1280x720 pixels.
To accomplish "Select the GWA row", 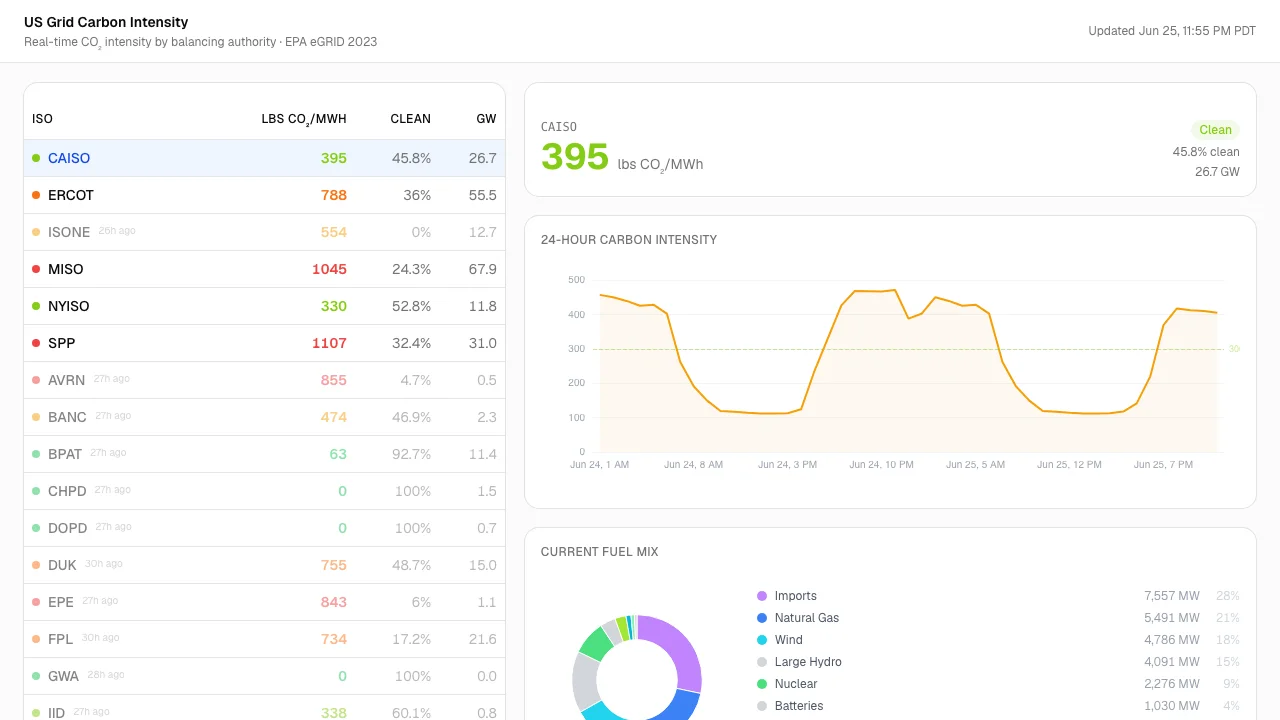I will [x=264, y=676].
